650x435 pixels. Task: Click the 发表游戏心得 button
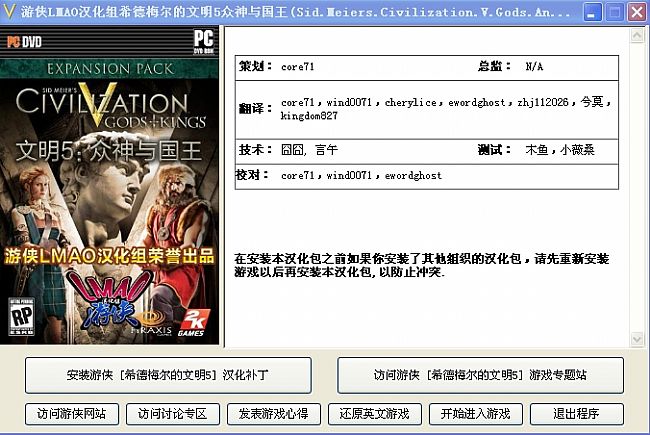point(274,414)
